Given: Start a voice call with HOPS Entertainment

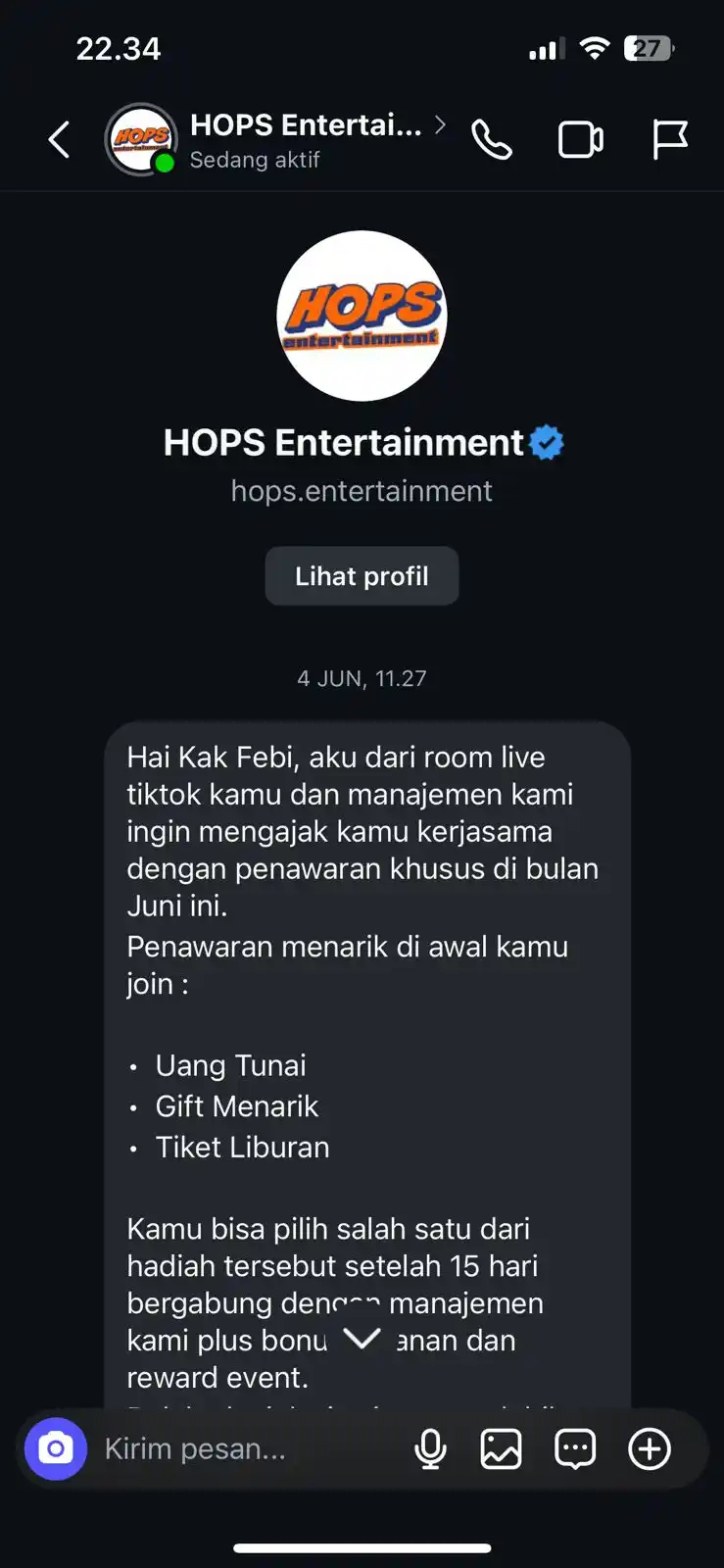Looking at the screenshot, I should pos(492,140).
